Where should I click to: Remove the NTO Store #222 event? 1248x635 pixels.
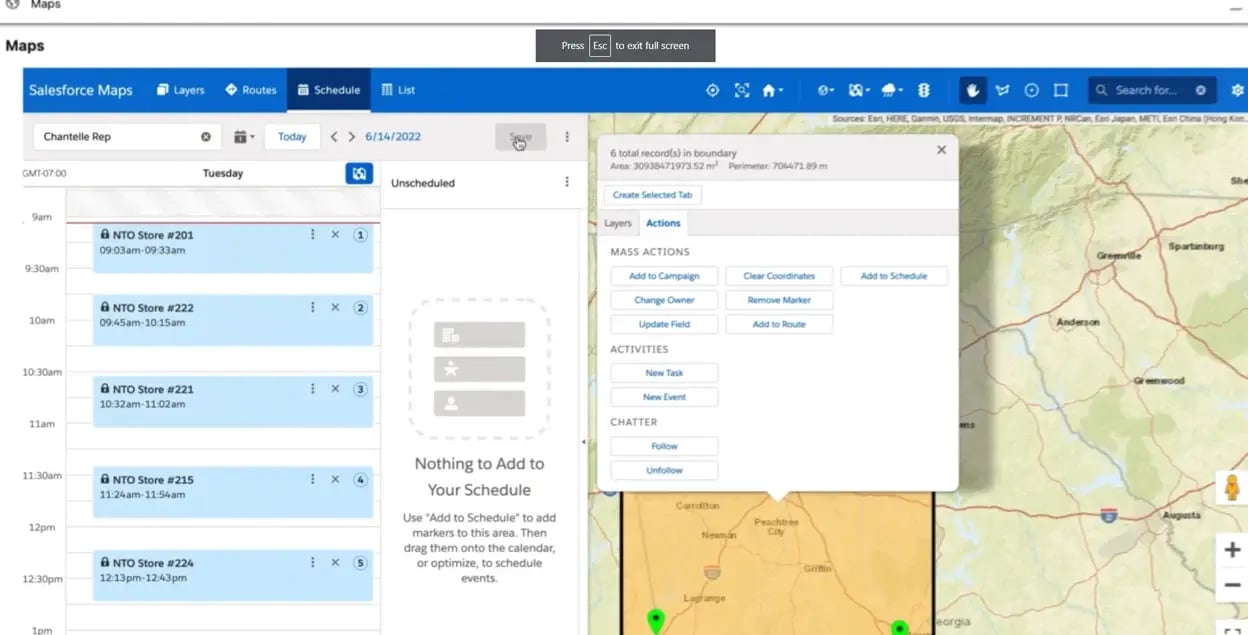point(335,308)
